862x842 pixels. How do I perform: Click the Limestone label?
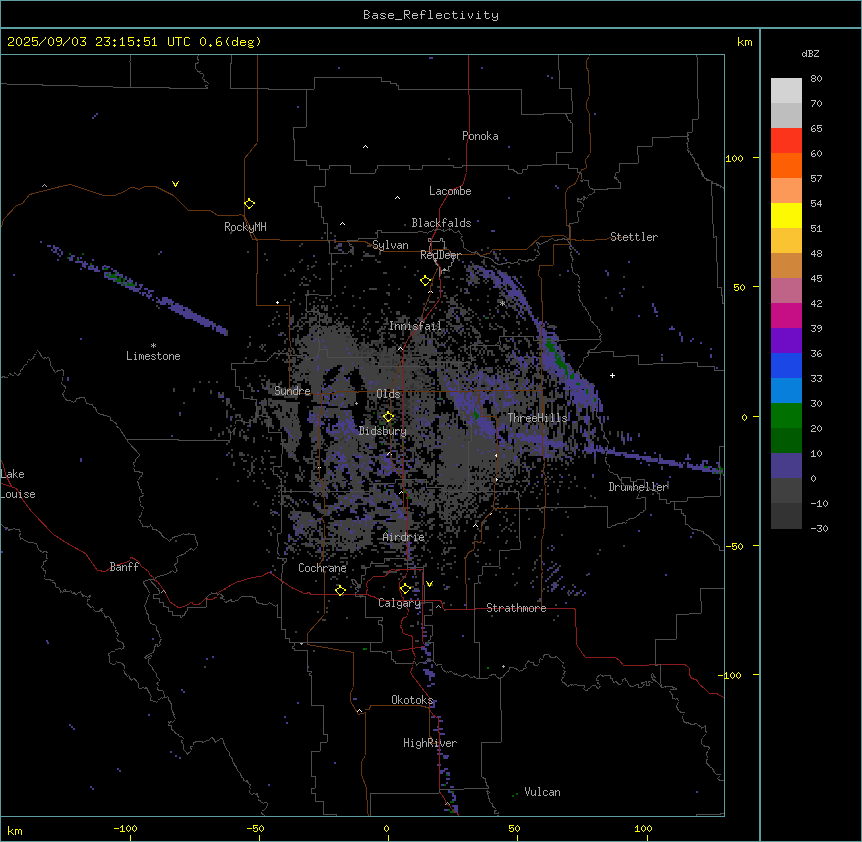click(x=153, y=356)
